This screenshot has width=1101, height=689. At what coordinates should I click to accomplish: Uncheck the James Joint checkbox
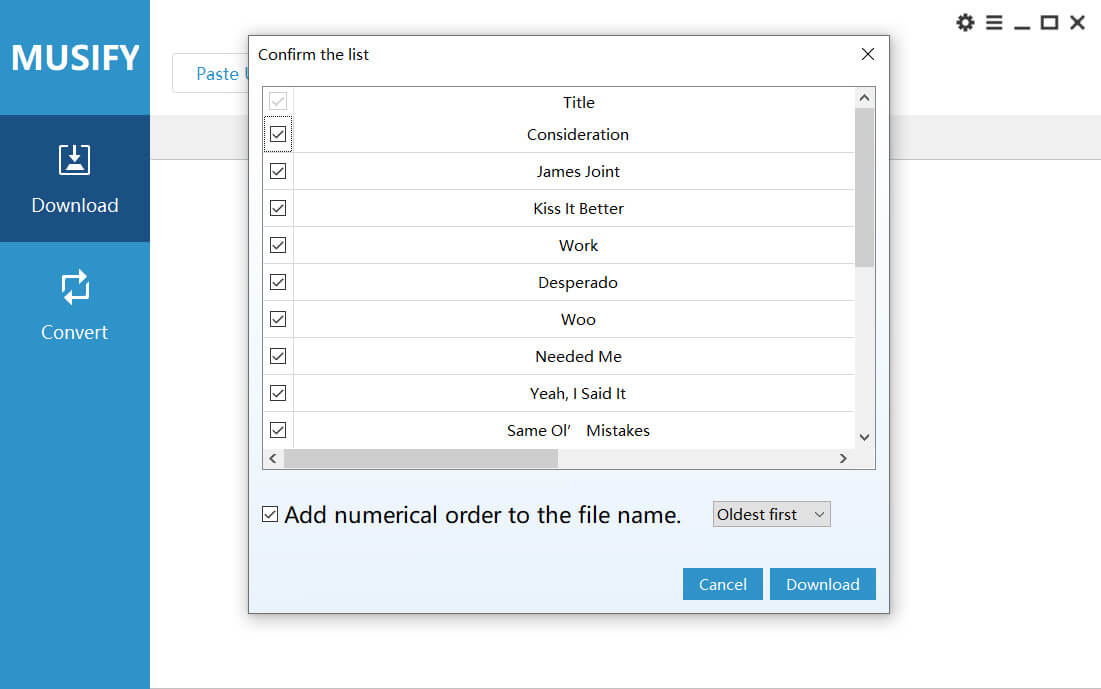(278, 171)
